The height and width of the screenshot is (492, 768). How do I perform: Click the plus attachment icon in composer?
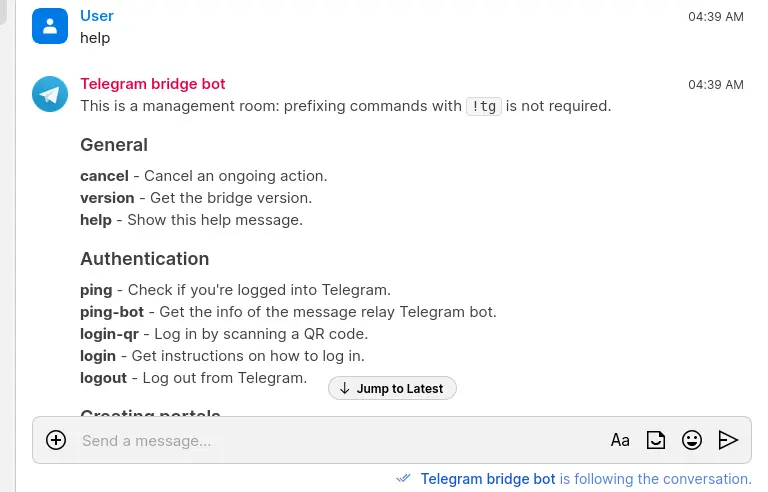point(56,440)
